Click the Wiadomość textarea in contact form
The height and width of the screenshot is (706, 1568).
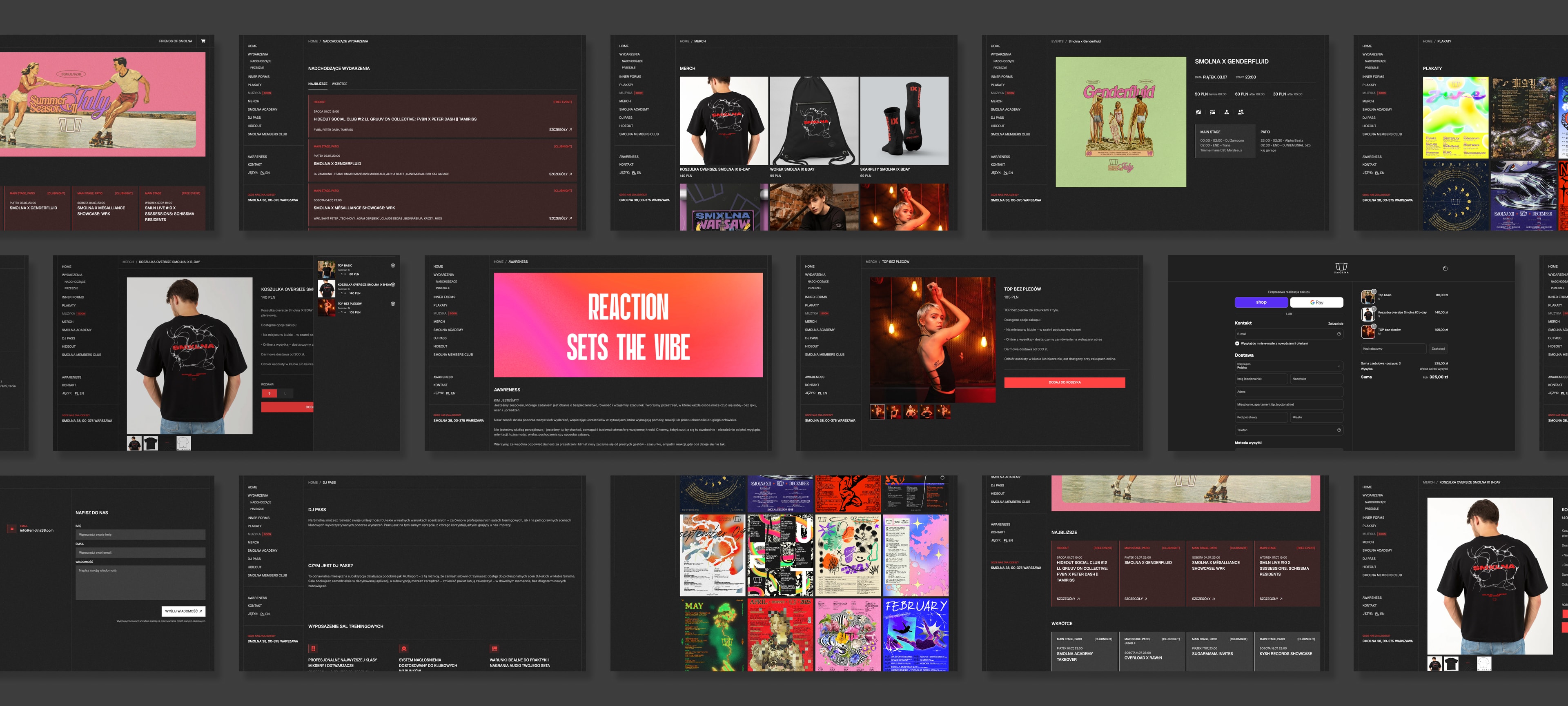click(x=140, y=583)
